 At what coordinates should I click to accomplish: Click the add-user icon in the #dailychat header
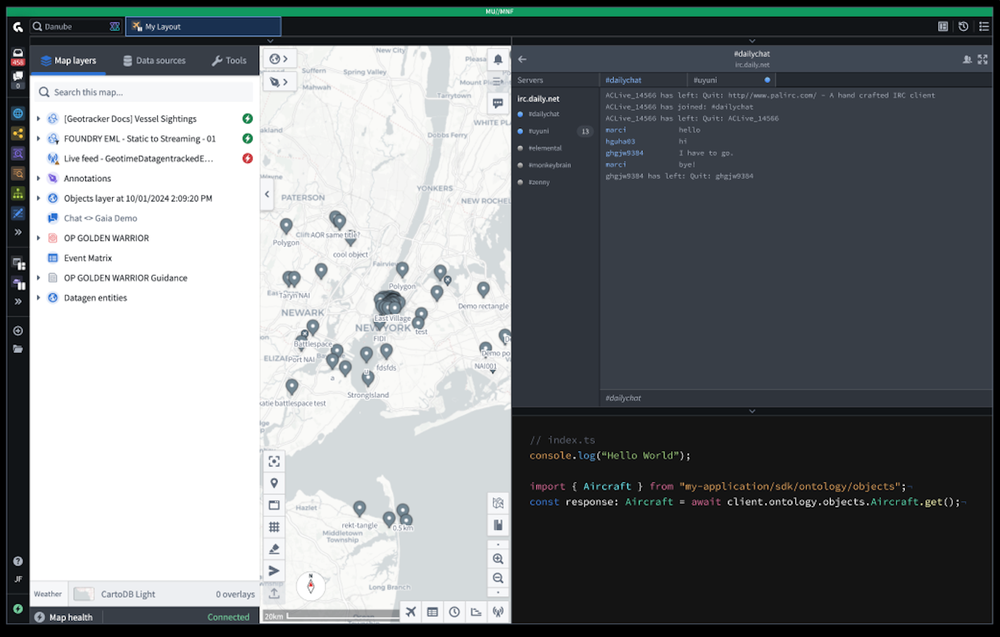pos(966,60)
